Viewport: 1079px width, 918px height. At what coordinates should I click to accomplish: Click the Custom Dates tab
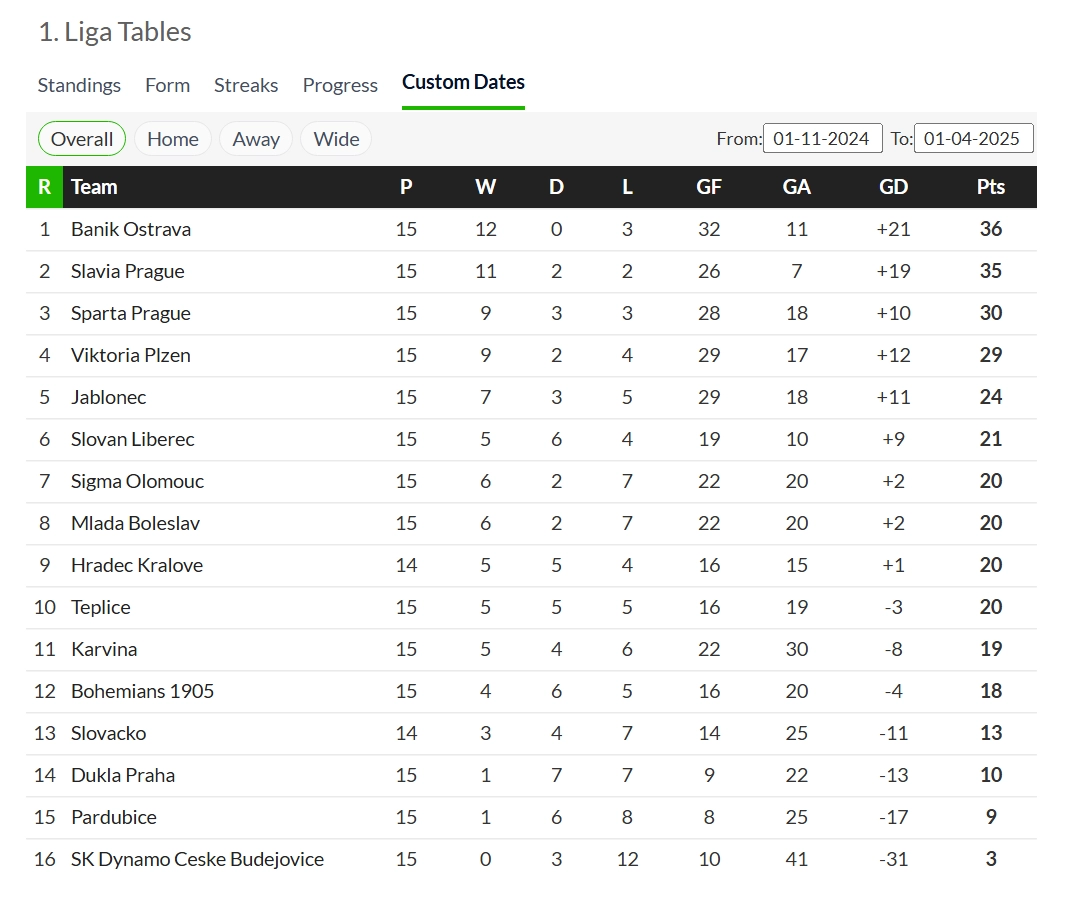pos(463,82)
